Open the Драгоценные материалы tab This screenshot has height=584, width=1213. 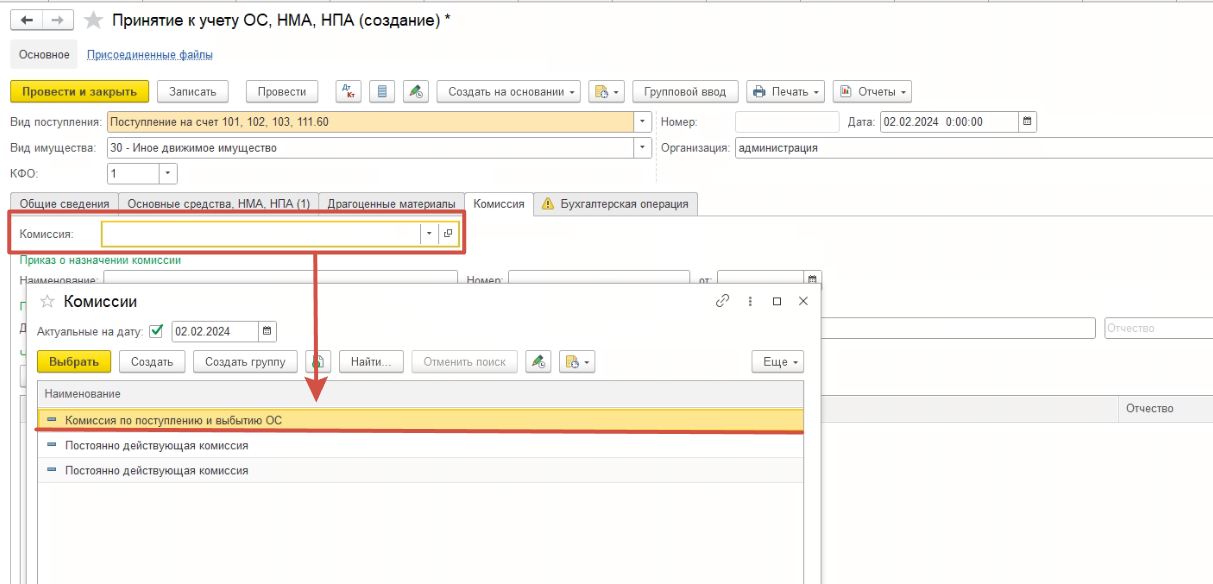coord(392,204)
